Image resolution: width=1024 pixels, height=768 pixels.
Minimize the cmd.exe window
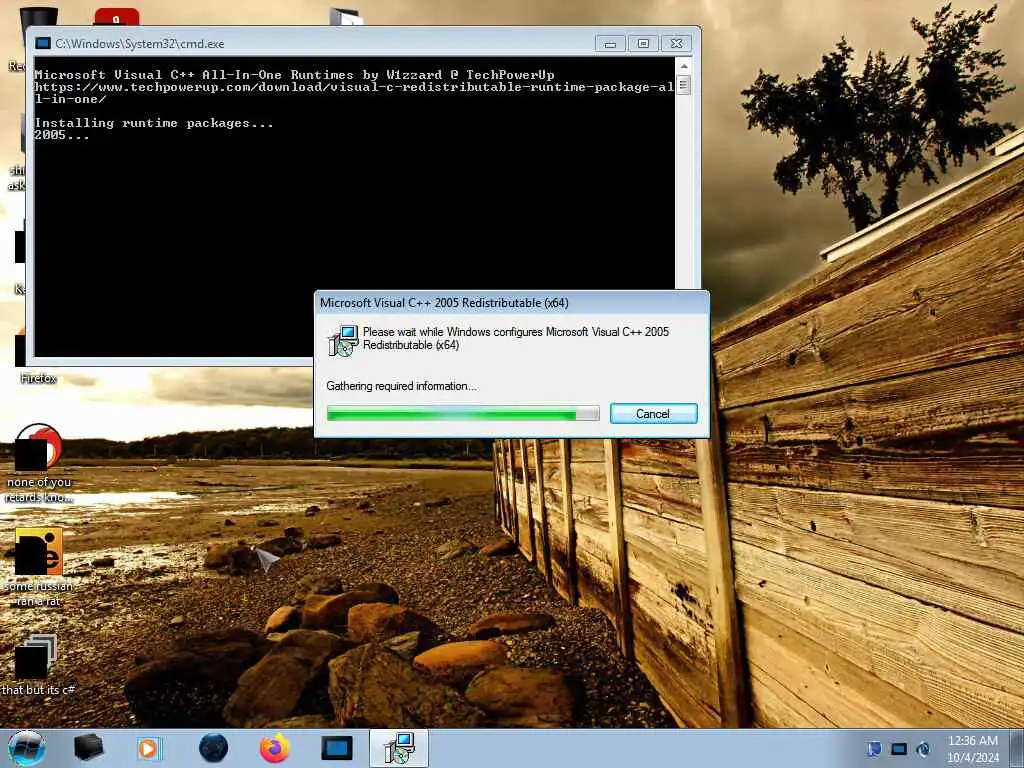tap(610, 44)
